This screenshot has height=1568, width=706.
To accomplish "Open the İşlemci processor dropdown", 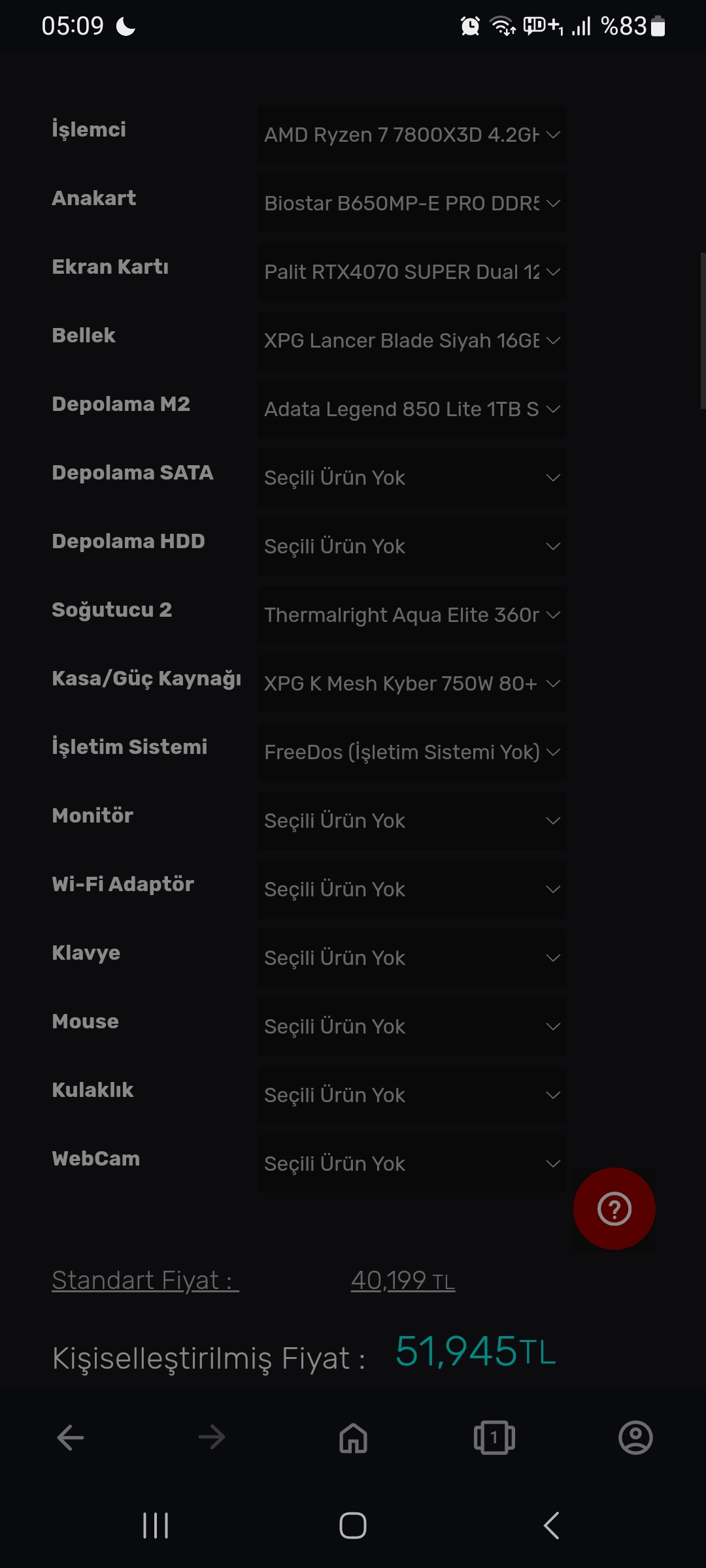I will pyautogui.click(x=412, y=135).
